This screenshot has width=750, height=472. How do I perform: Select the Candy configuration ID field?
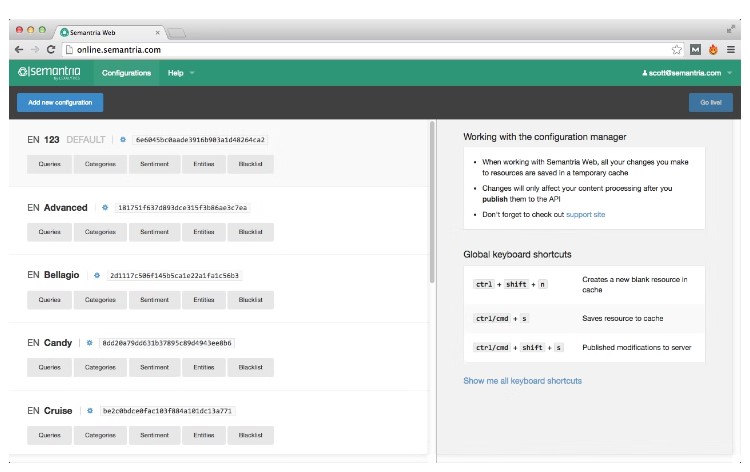pos(167,343)
